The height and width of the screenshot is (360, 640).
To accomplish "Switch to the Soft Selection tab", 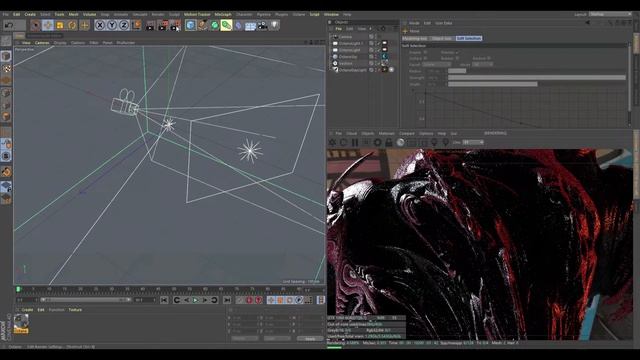I will 469,38.
